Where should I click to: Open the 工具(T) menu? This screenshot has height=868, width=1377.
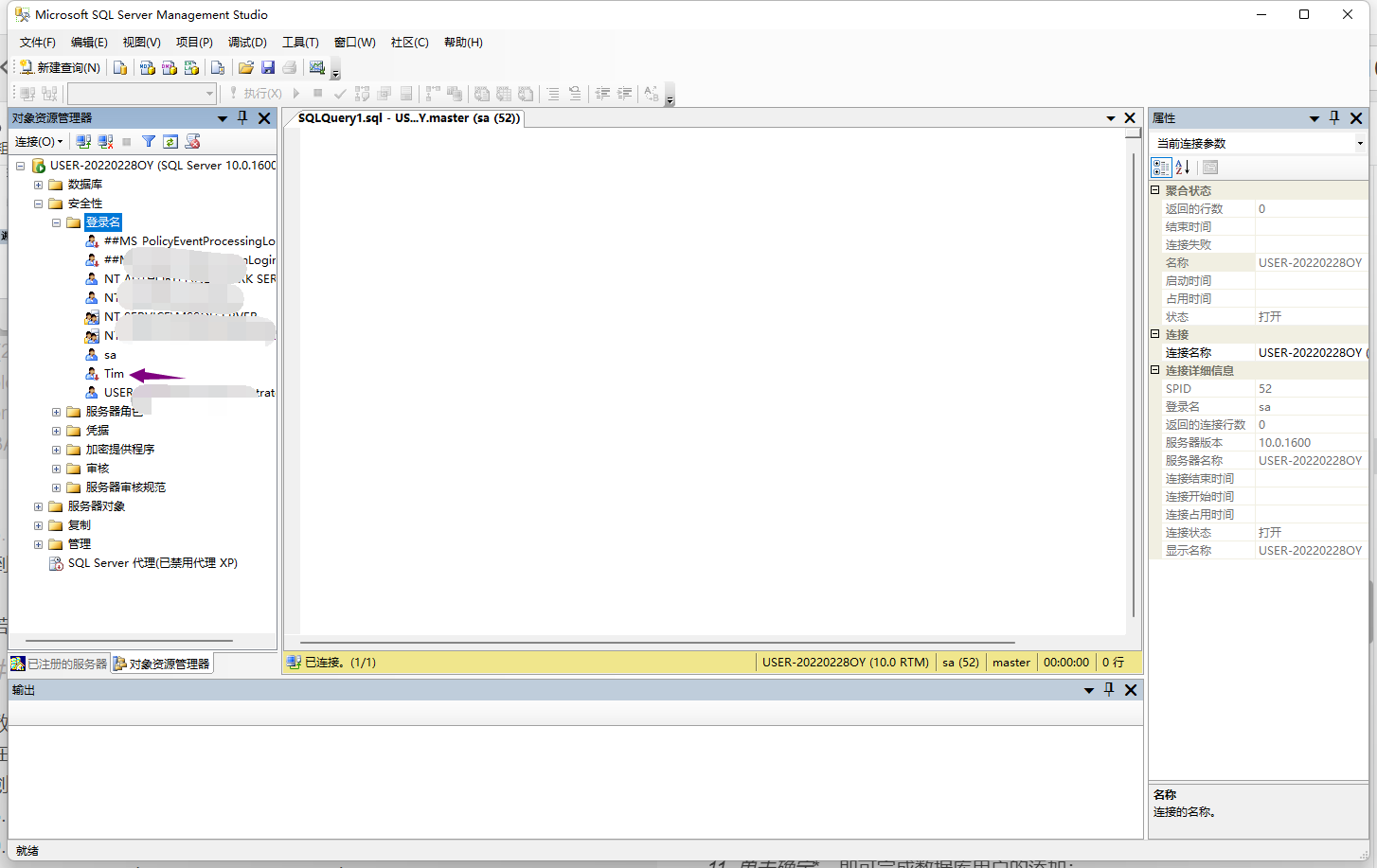300,42
